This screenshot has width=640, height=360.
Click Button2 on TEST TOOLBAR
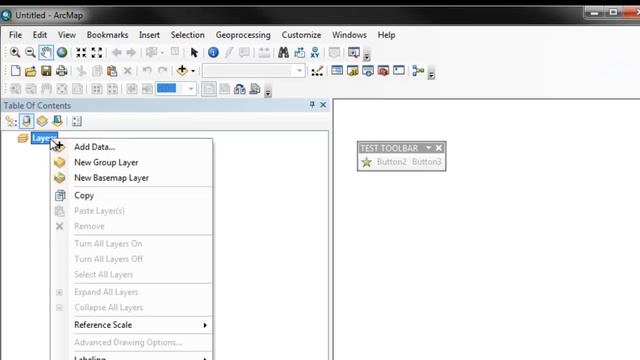tap(391, 162)
